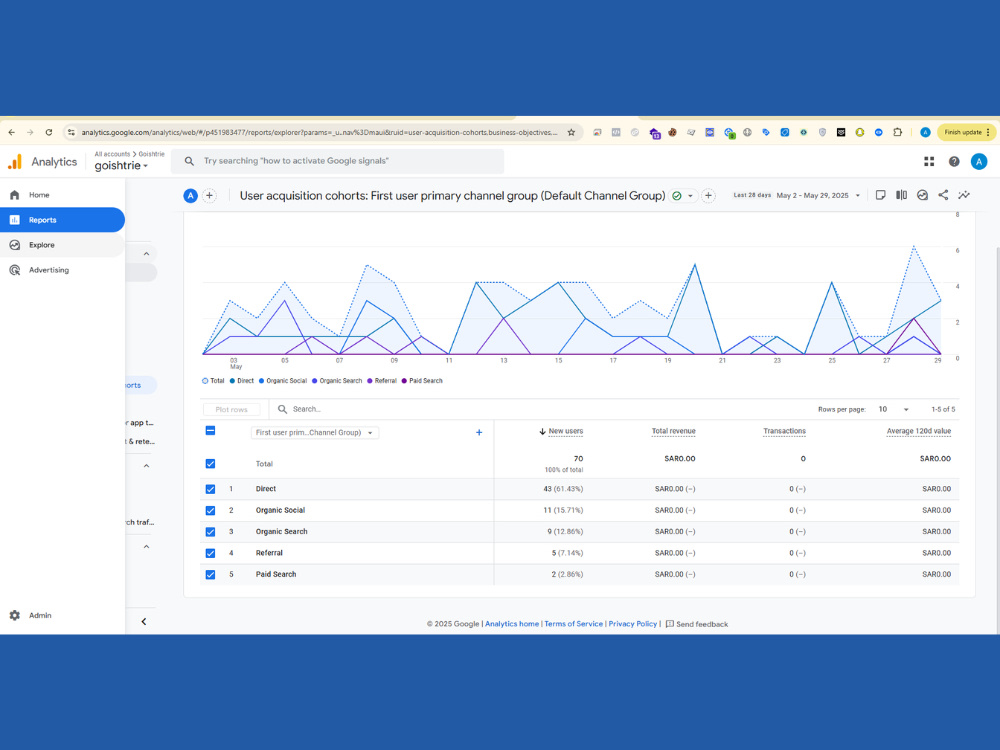Viewport: 1000px width, 750px height.
Task: Collapse the lowest sidebar report section
Action: pos(146,547)
